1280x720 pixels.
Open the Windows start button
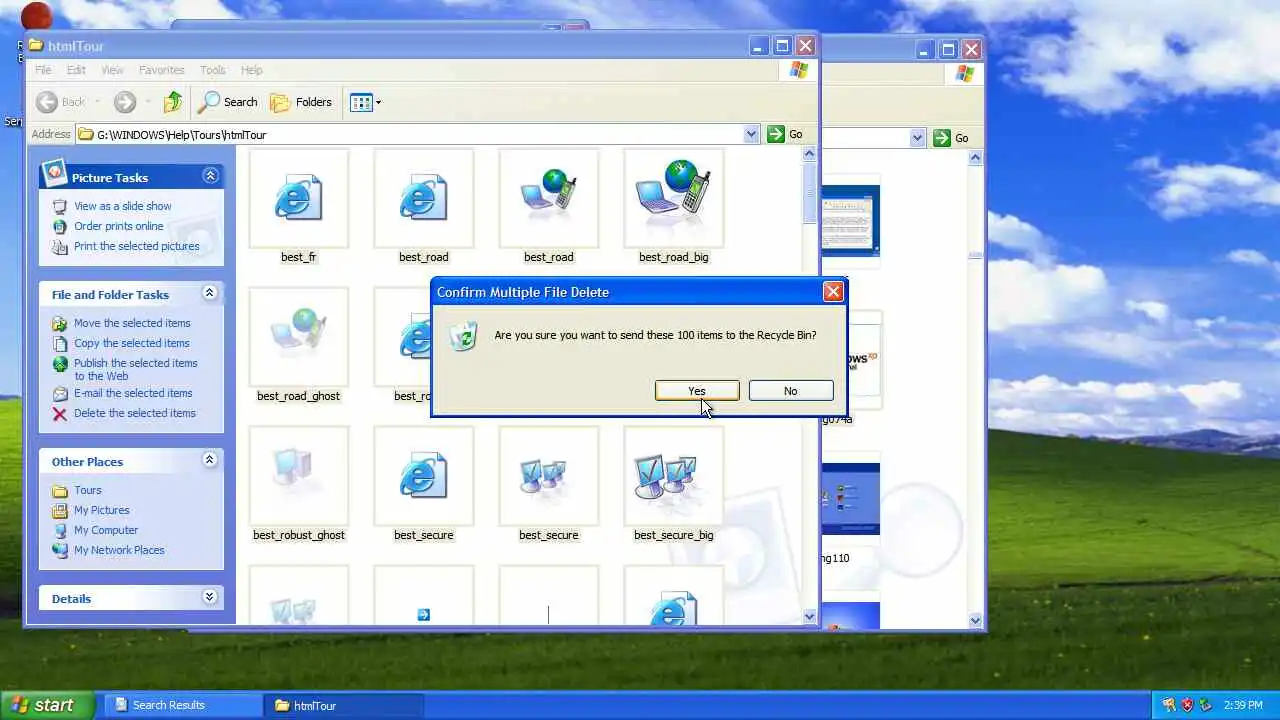[x=48, y=705]
